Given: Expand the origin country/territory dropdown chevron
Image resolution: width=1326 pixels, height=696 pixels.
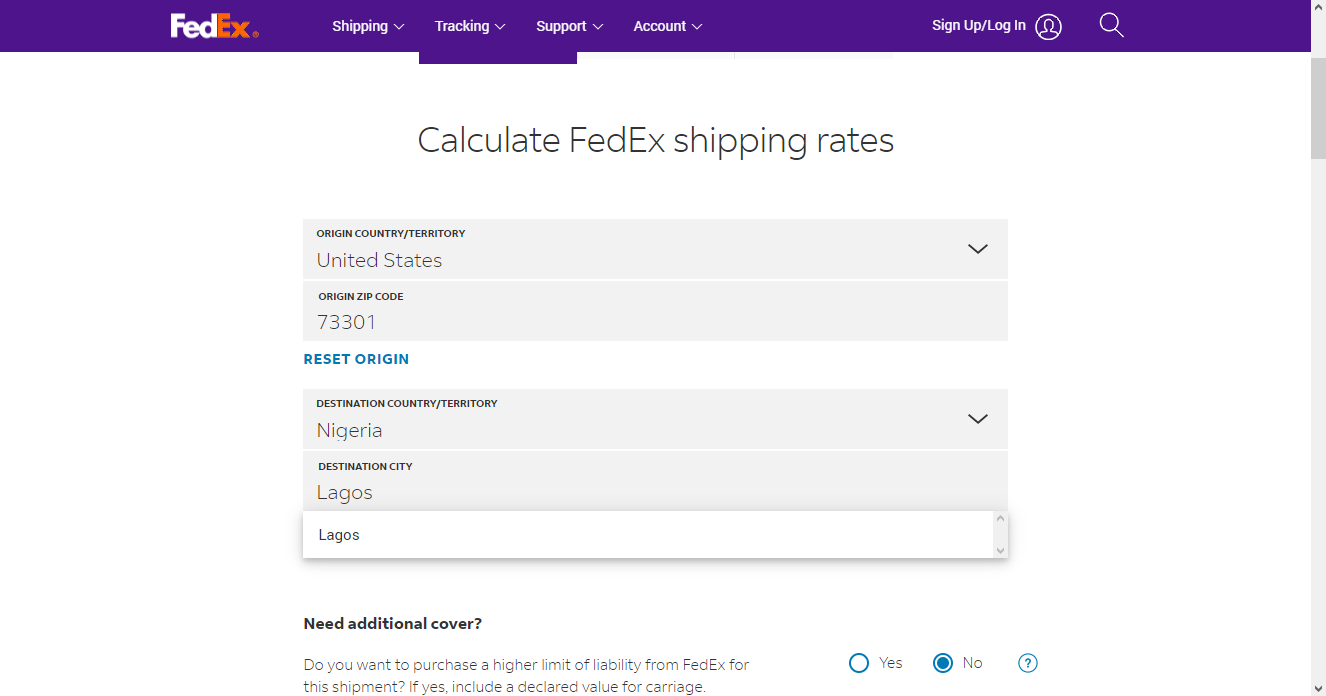Looking at the screenshot, I should 978,249.
